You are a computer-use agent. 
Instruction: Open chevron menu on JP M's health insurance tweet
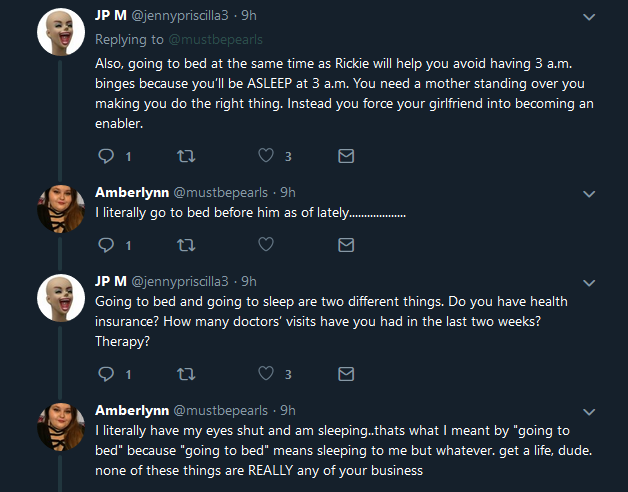click(x=589, y=283)
